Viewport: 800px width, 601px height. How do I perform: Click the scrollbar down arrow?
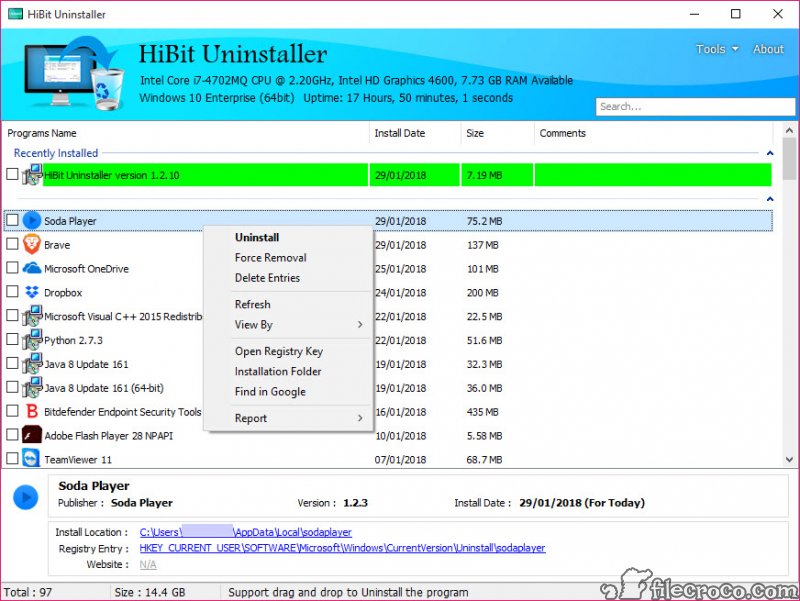789,460
